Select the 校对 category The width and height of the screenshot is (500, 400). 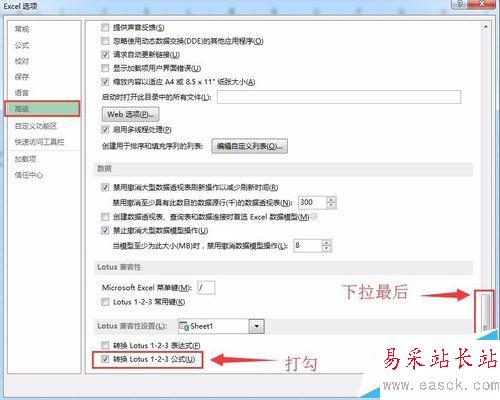pos(22,61)
